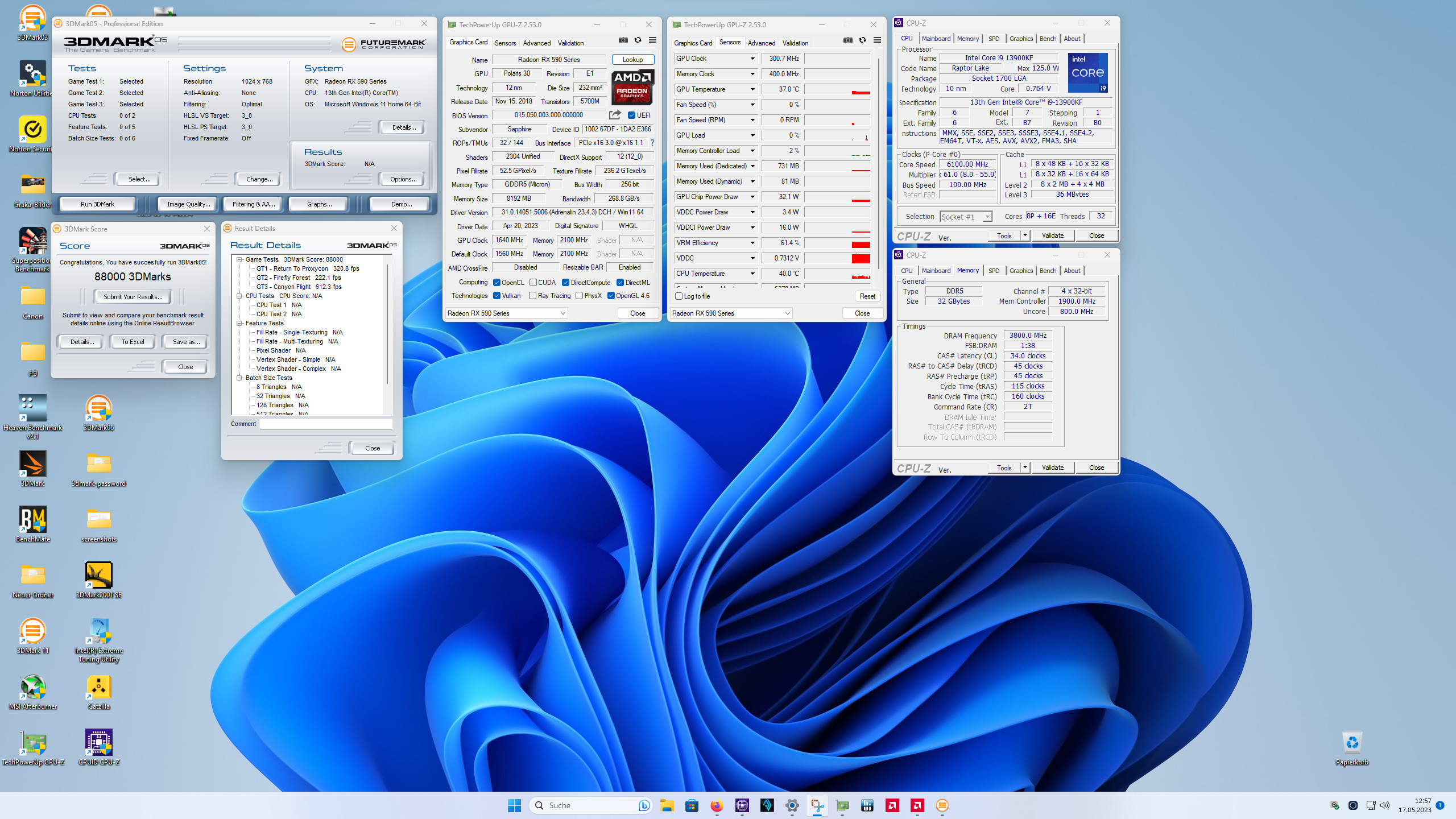Click the Bus Interface question mark icon
Image resolution: width=1456 pixels, height=819 pixels.
tap(652, 143)
